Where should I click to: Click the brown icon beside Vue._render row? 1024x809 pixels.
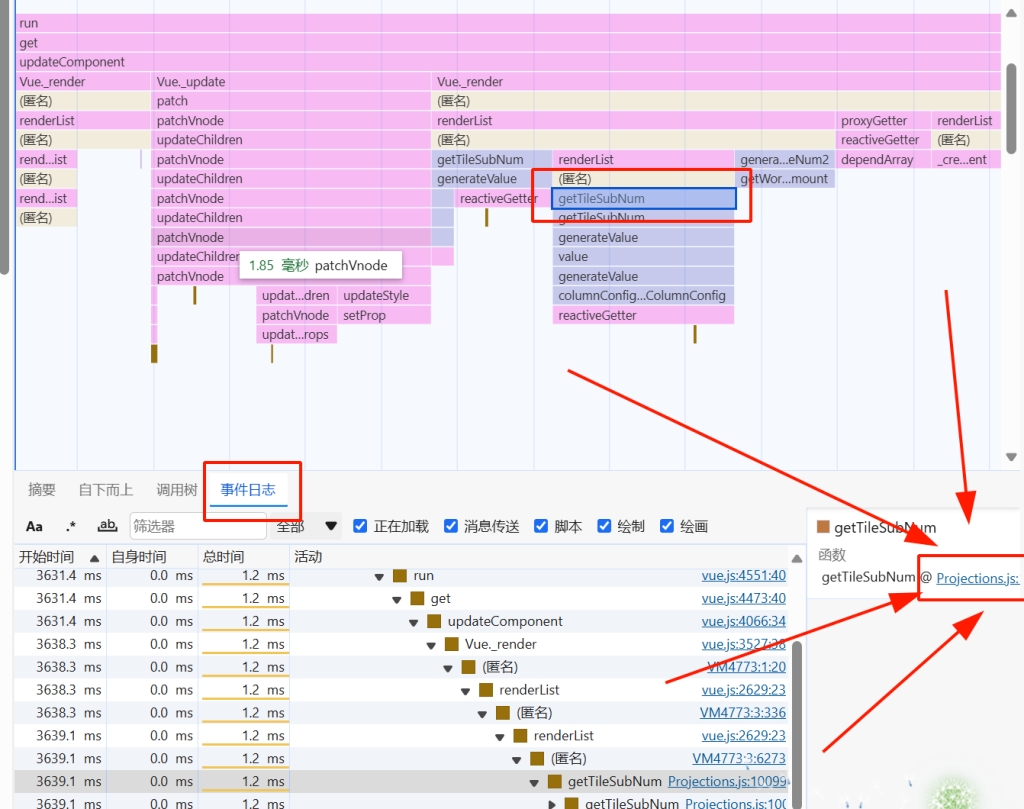[451, 645]
